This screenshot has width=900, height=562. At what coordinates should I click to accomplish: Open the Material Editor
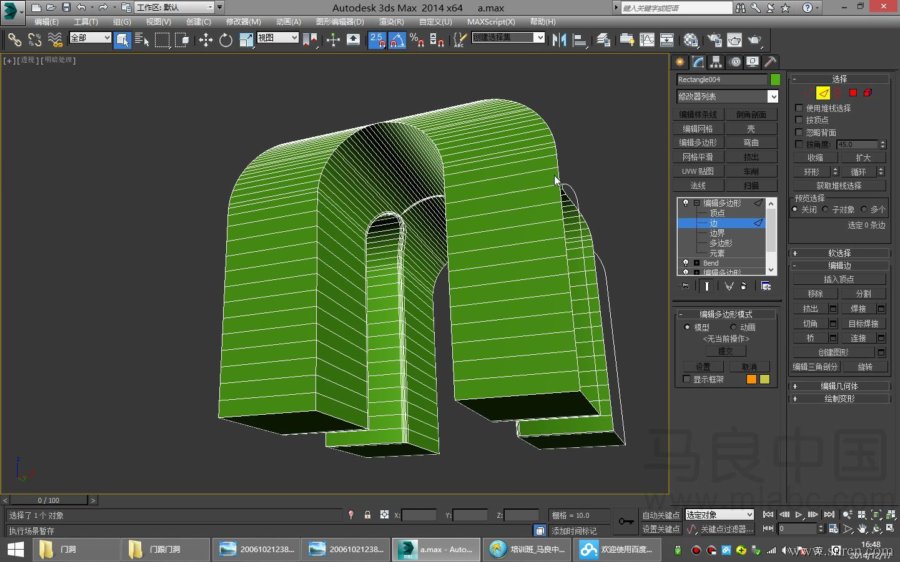[691, 40]
